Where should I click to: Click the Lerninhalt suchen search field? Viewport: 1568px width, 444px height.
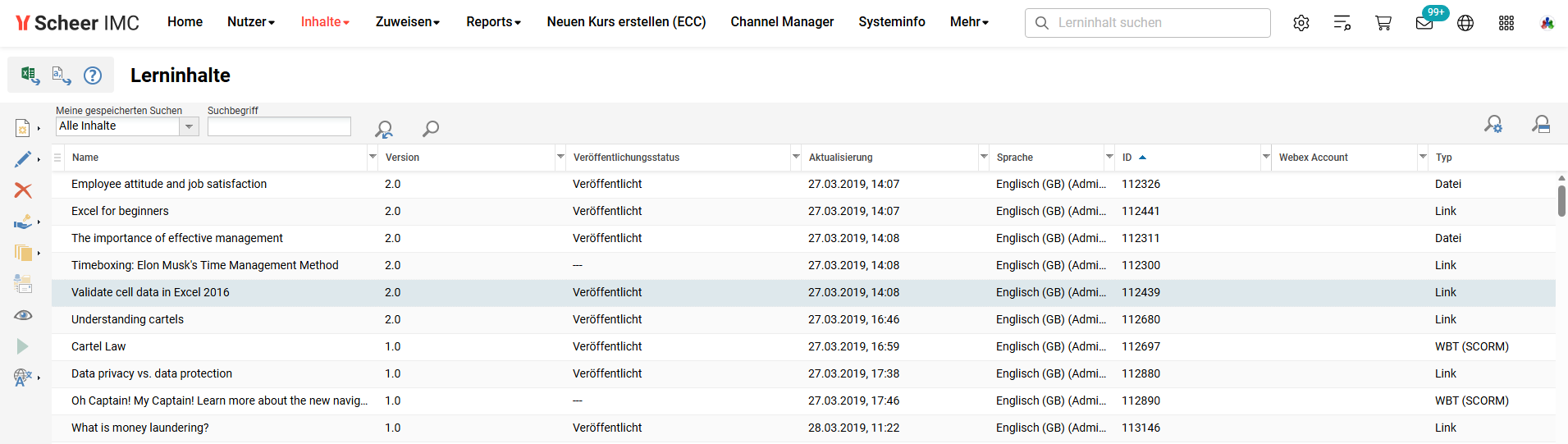tap(1147, 23)
